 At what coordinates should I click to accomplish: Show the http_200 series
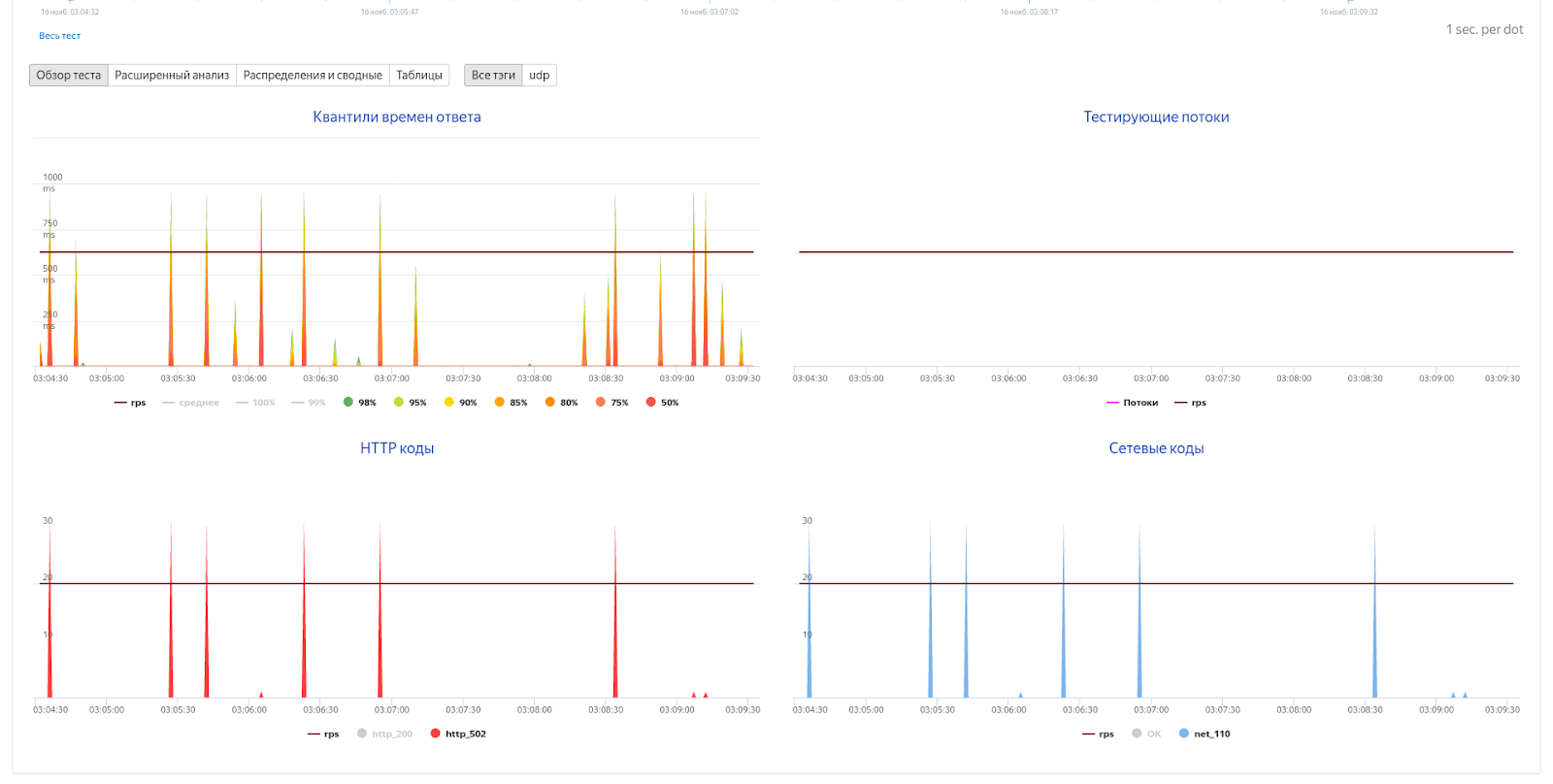[385, 735]
